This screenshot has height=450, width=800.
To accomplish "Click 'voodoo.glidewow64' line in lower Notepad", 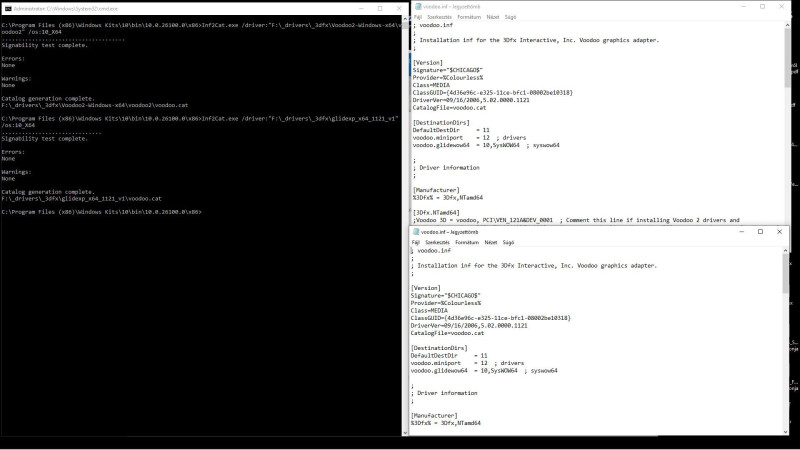I will (x=484, y=370).
